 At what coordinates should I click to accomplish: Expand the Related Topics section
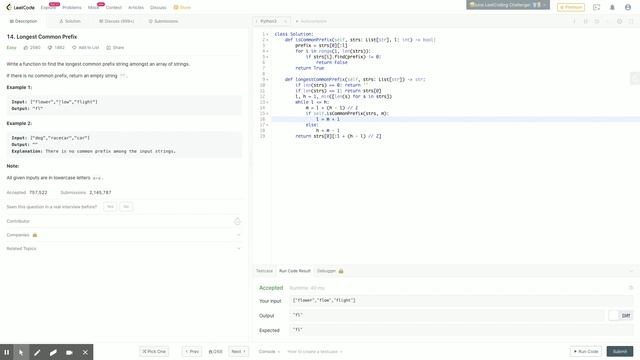[x=123, y=248]
